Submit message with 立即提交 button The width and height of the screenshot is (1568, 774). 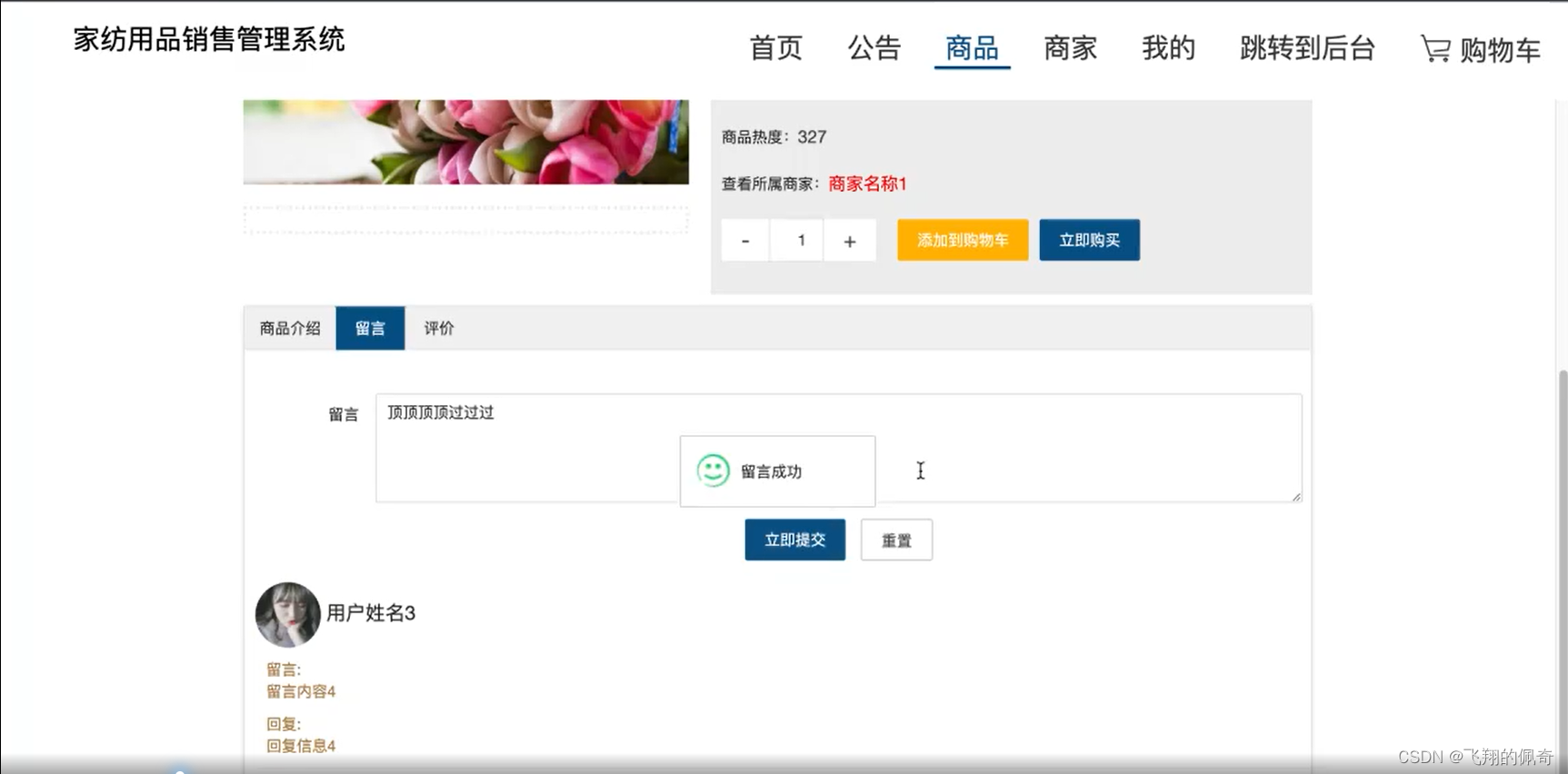[x=794, y=540]
